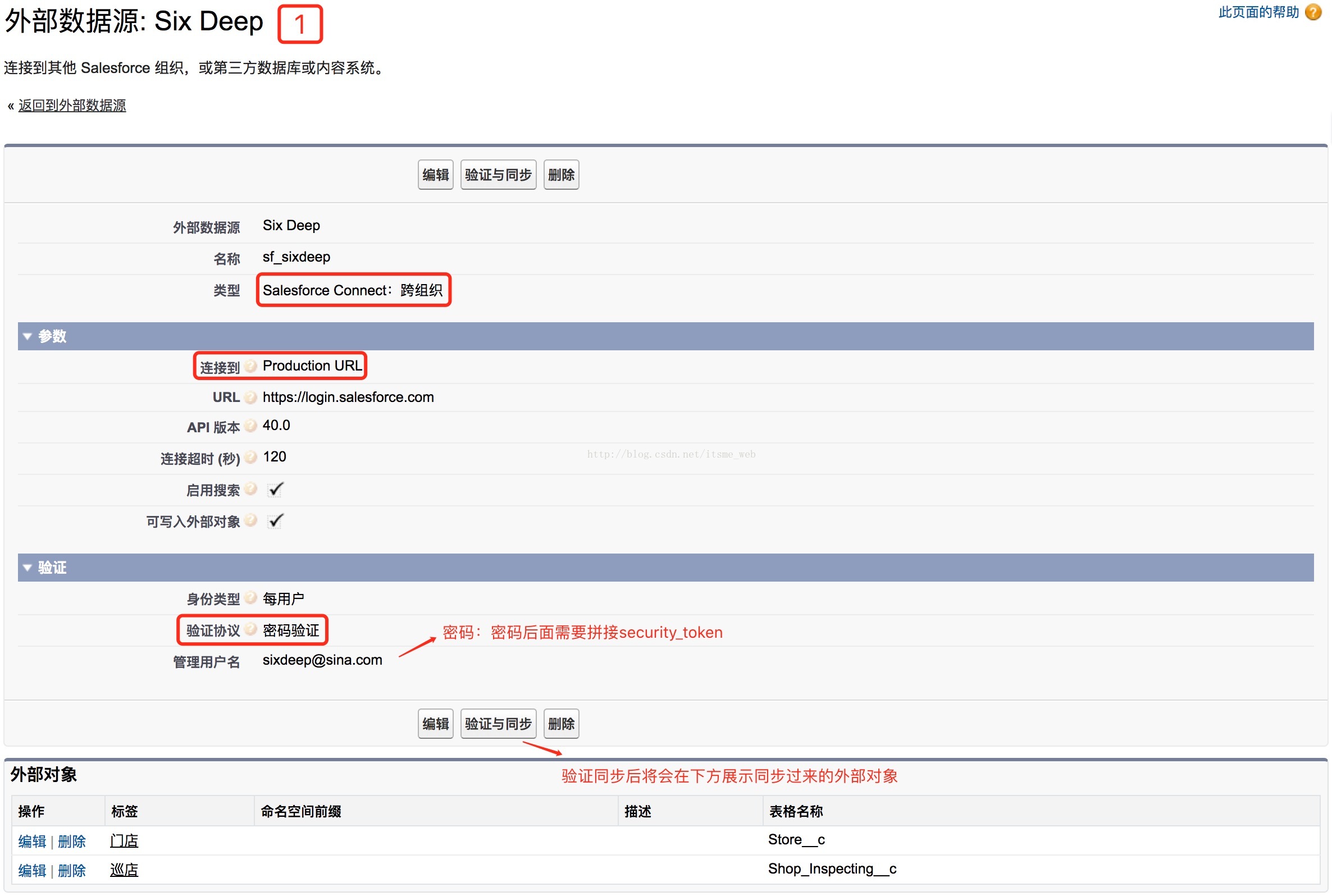The width and height of the screenshot is (1332, 896).
Task: Click help icon beside 身份类型 label
Action: [x=250, y=598]
